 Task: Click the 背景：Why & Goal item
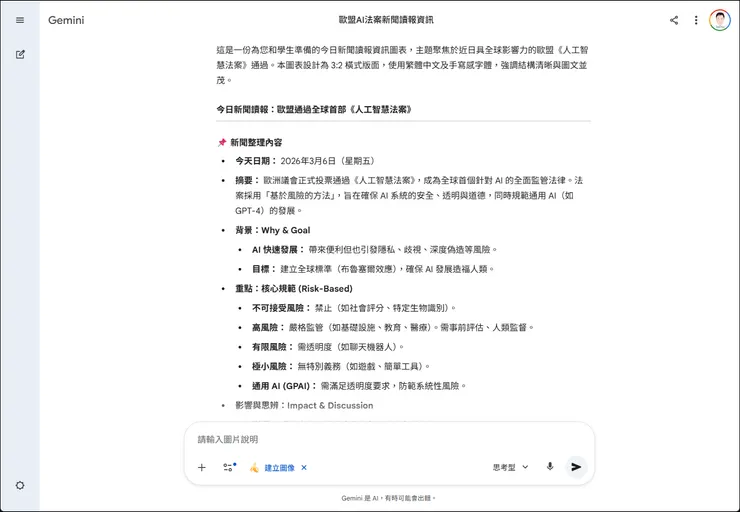273,230
